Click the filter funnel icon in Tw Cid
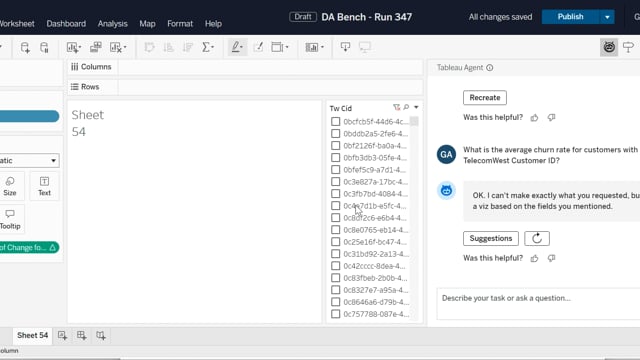Screen dimensions: 640x360 [x=396, y=107]
